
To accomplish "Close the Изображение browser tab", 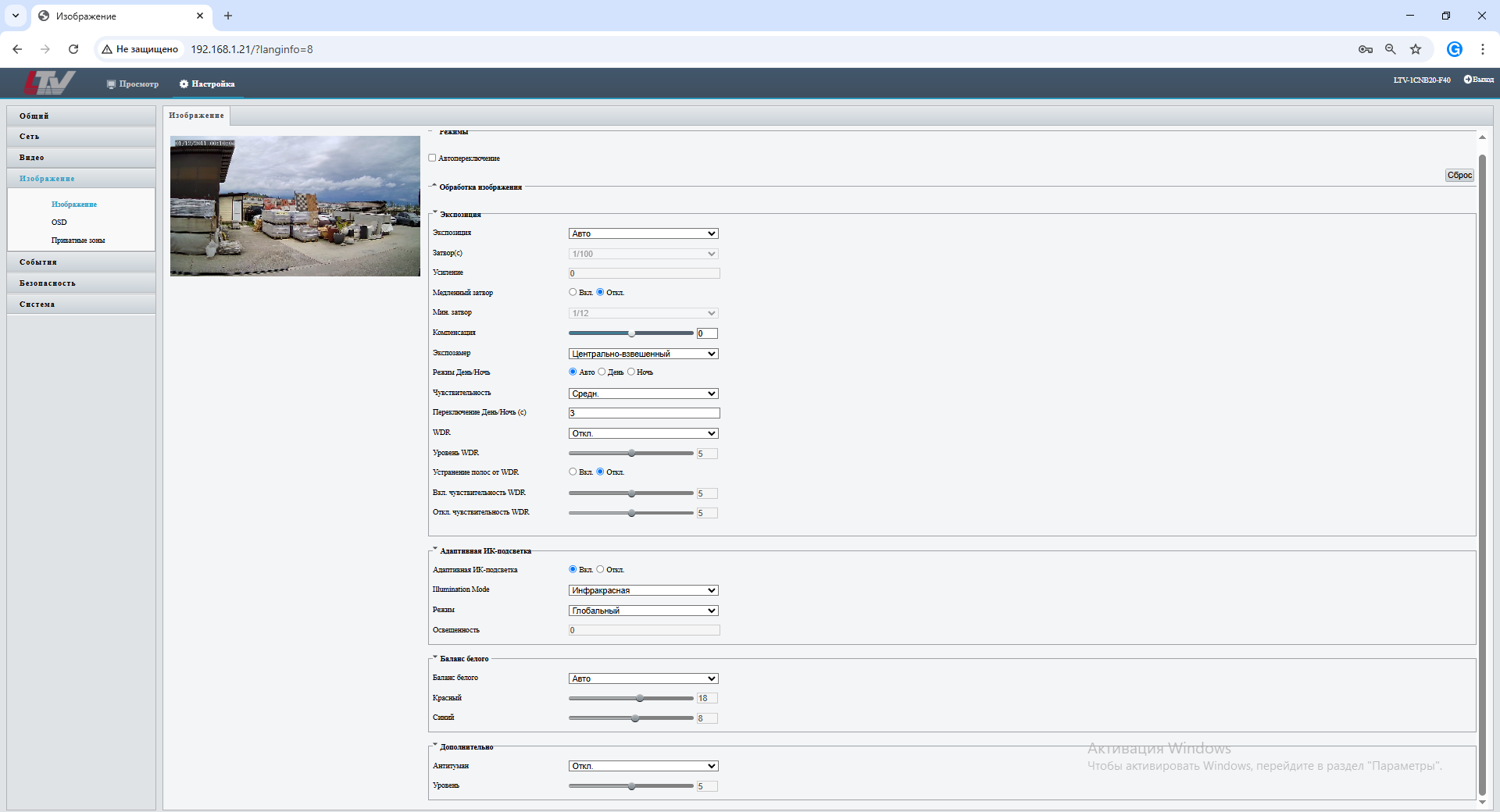I will pyautogui.click(x=200, y=16).
